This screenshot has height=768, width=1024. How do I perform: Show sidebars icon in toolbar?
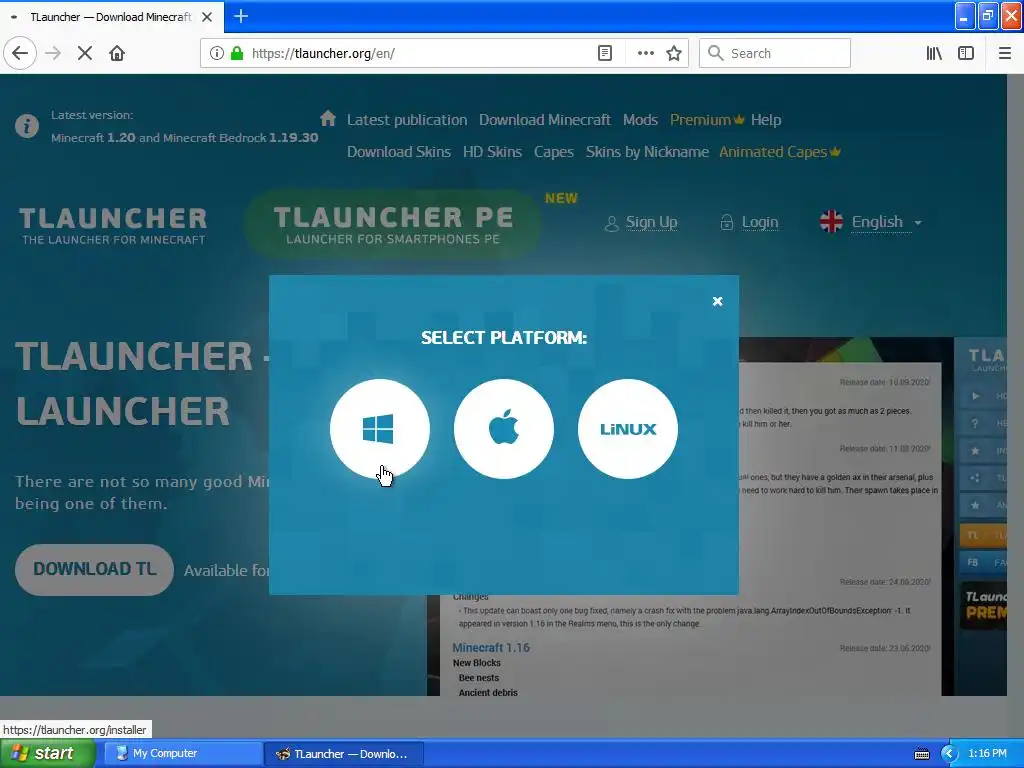click(966, 53)
